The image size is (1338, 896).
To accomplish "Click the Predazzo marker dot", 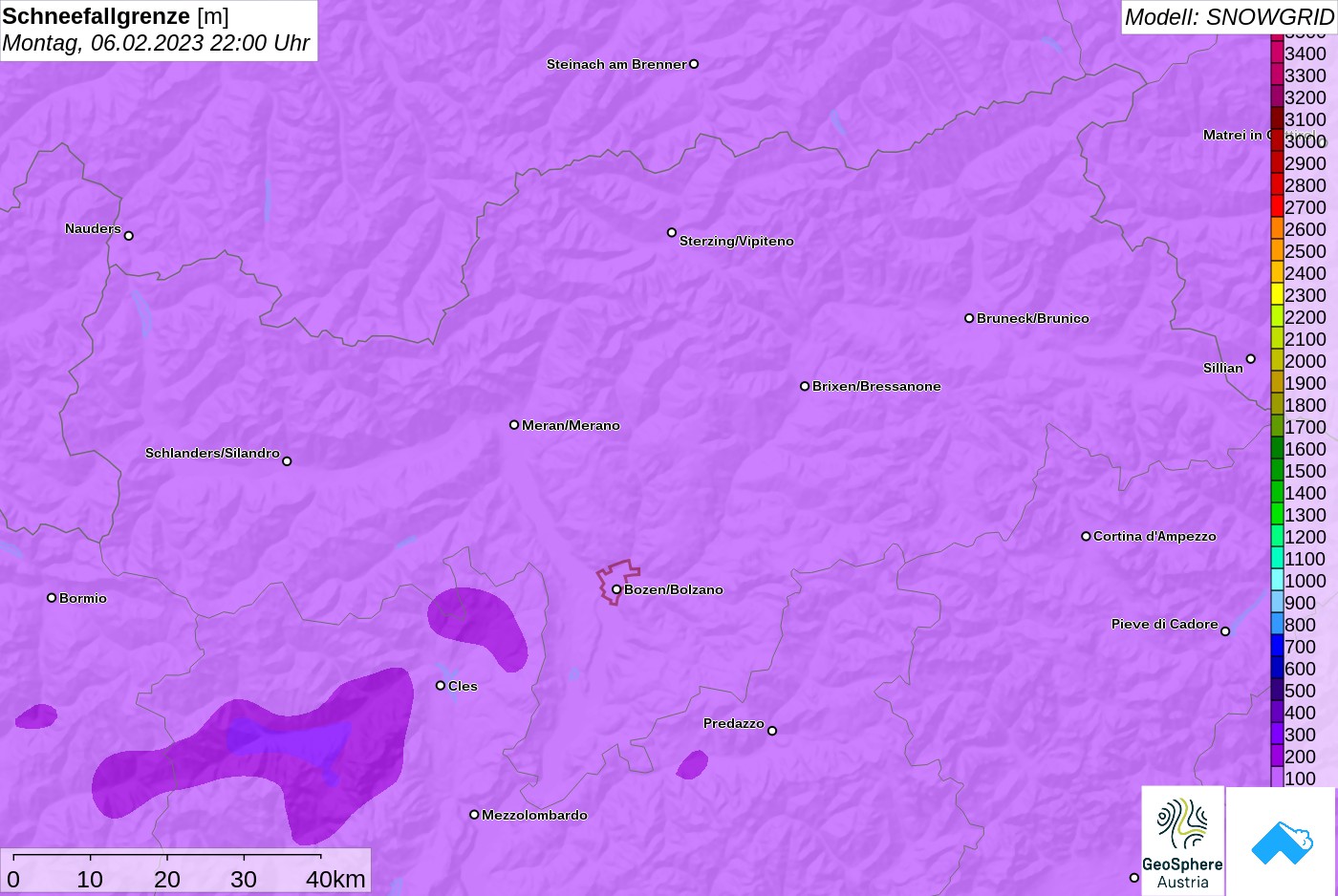I will (772, 731).
